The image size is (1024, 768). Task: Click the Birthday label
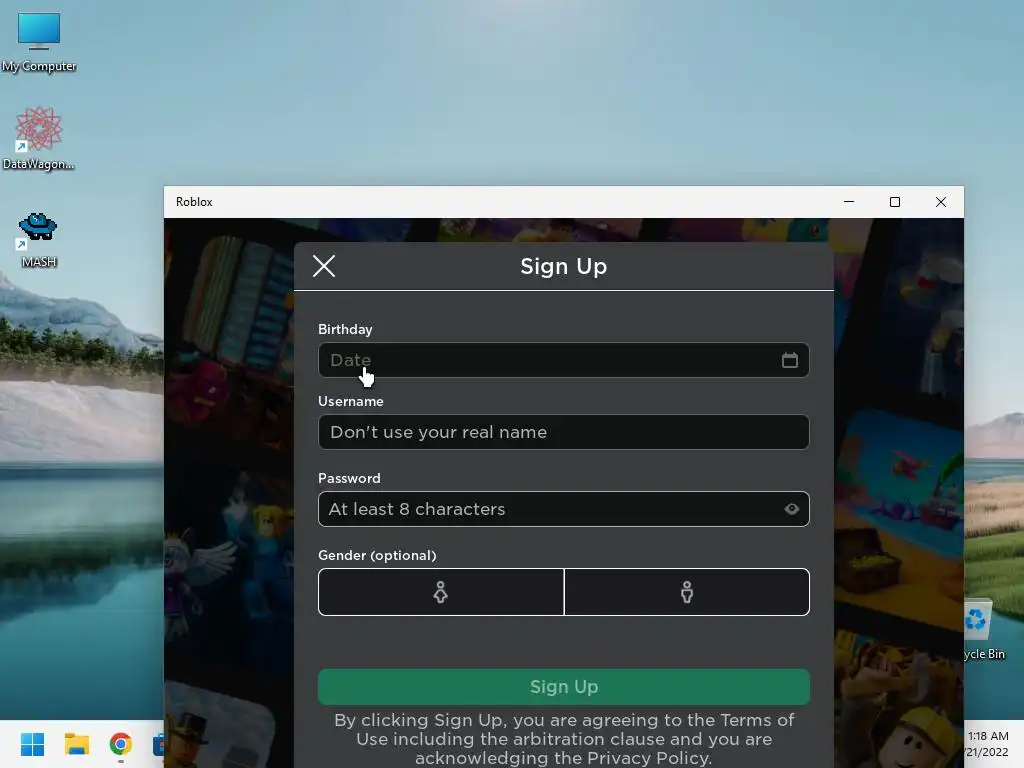coord(345,329)
